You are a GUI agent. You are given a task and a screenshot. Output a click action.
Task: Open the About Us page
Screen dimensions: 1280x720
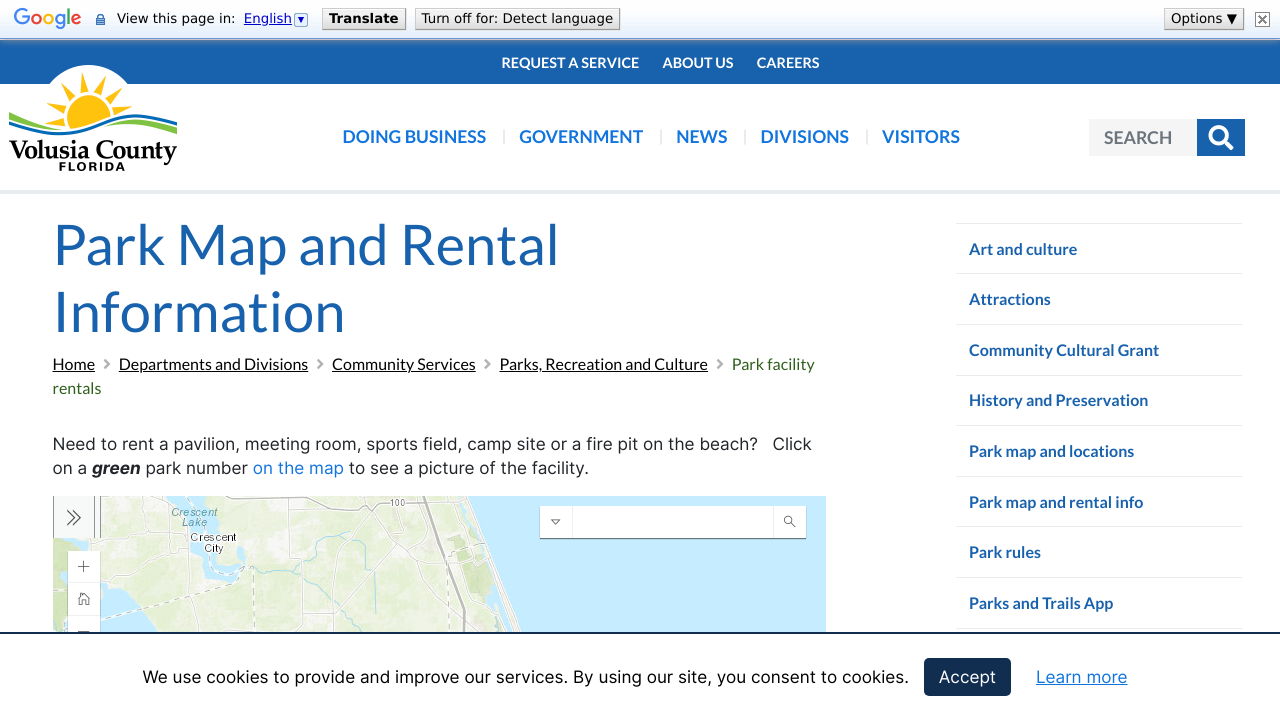[698, 63]
